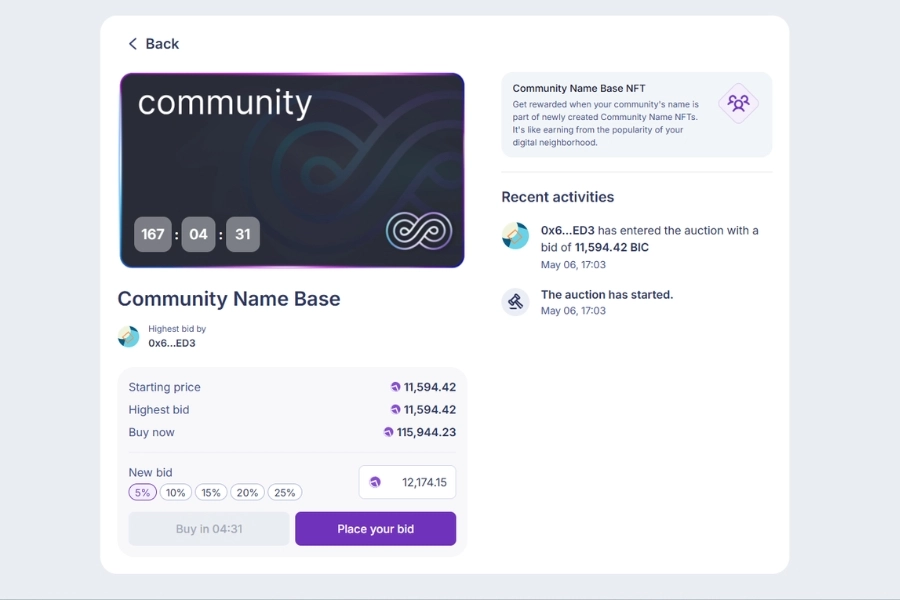Click the BIC token icon beside Buy now price

(x=389, y=432)
